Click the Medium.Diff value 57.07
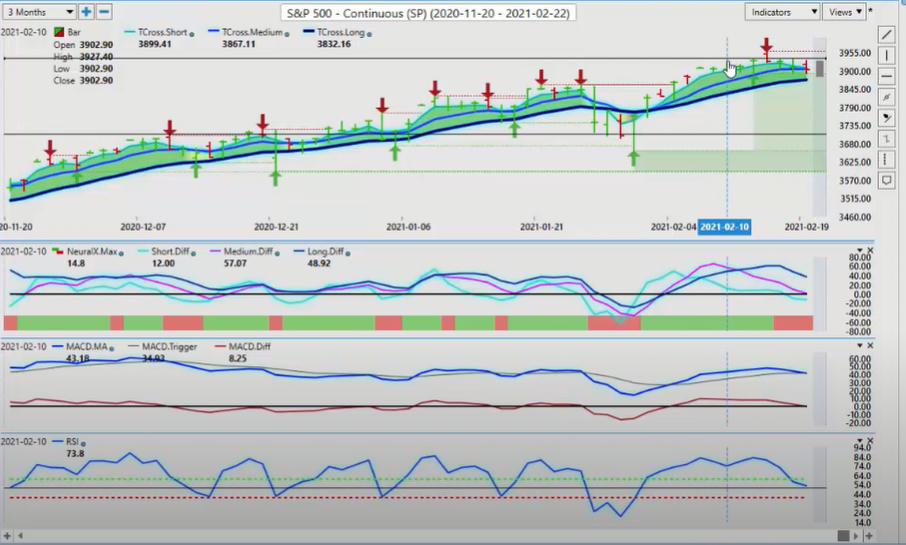This screenshot has width=906, height=545. pos(235,263)
